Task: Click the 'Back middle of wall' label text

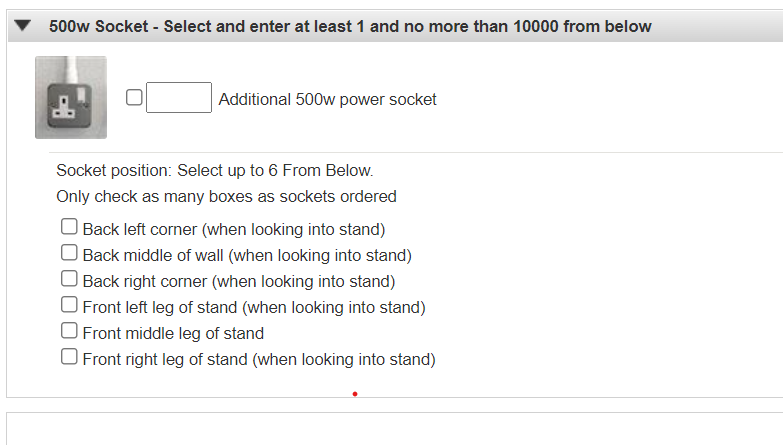Action: [x=247, y=255]
